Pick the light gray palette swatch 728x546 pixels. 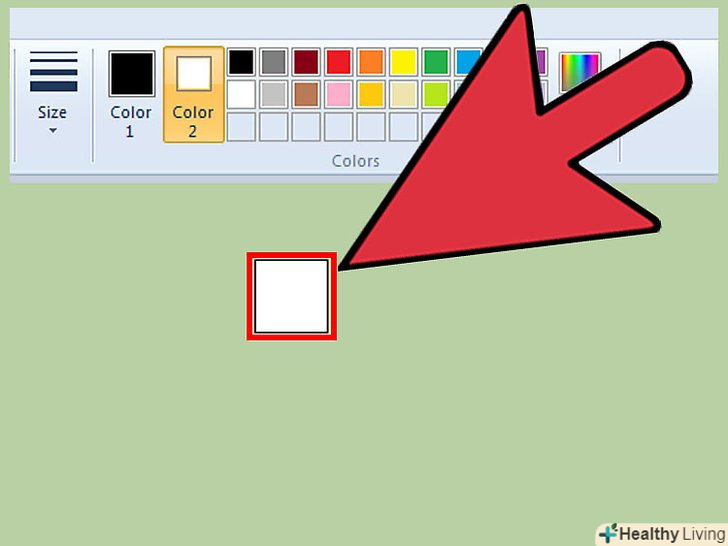click(x=273, y=94)
